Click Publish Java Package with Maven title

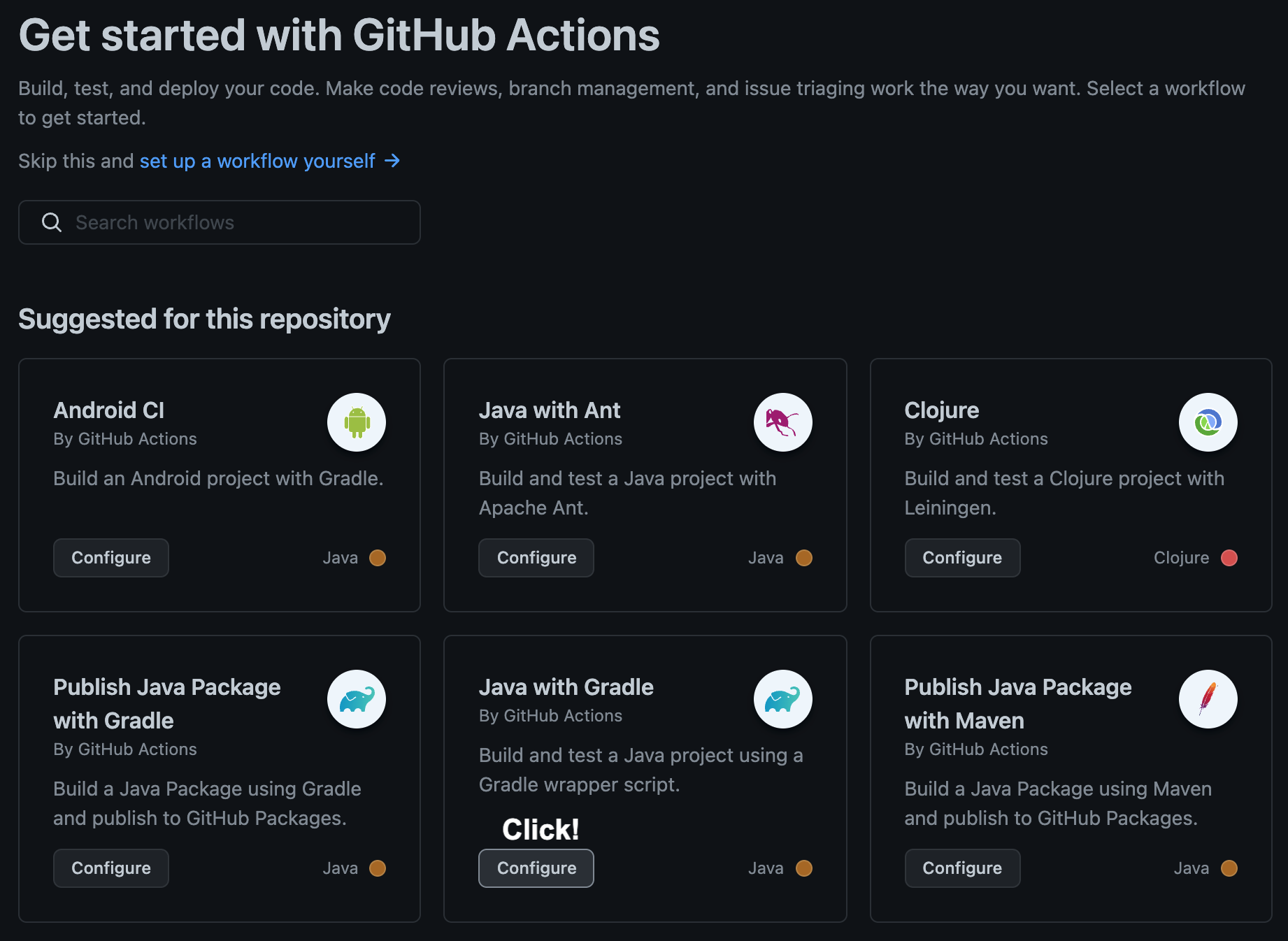click(x=1018, y=704)
